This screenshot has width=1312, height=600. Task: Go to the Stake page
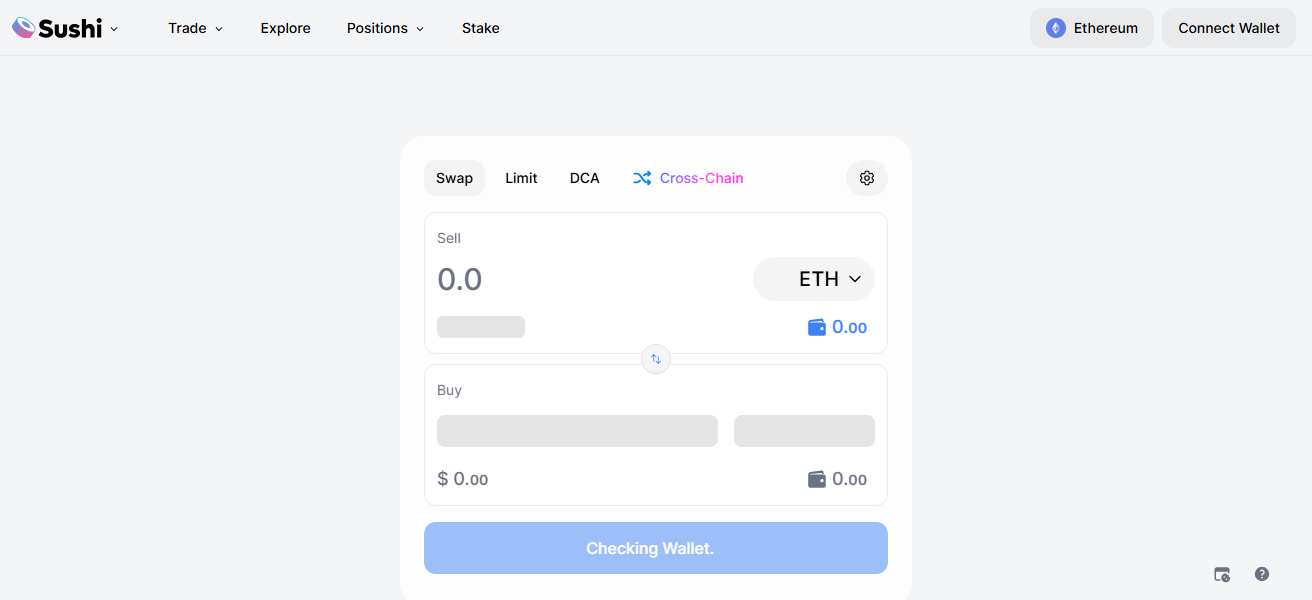tap(481, 28)
